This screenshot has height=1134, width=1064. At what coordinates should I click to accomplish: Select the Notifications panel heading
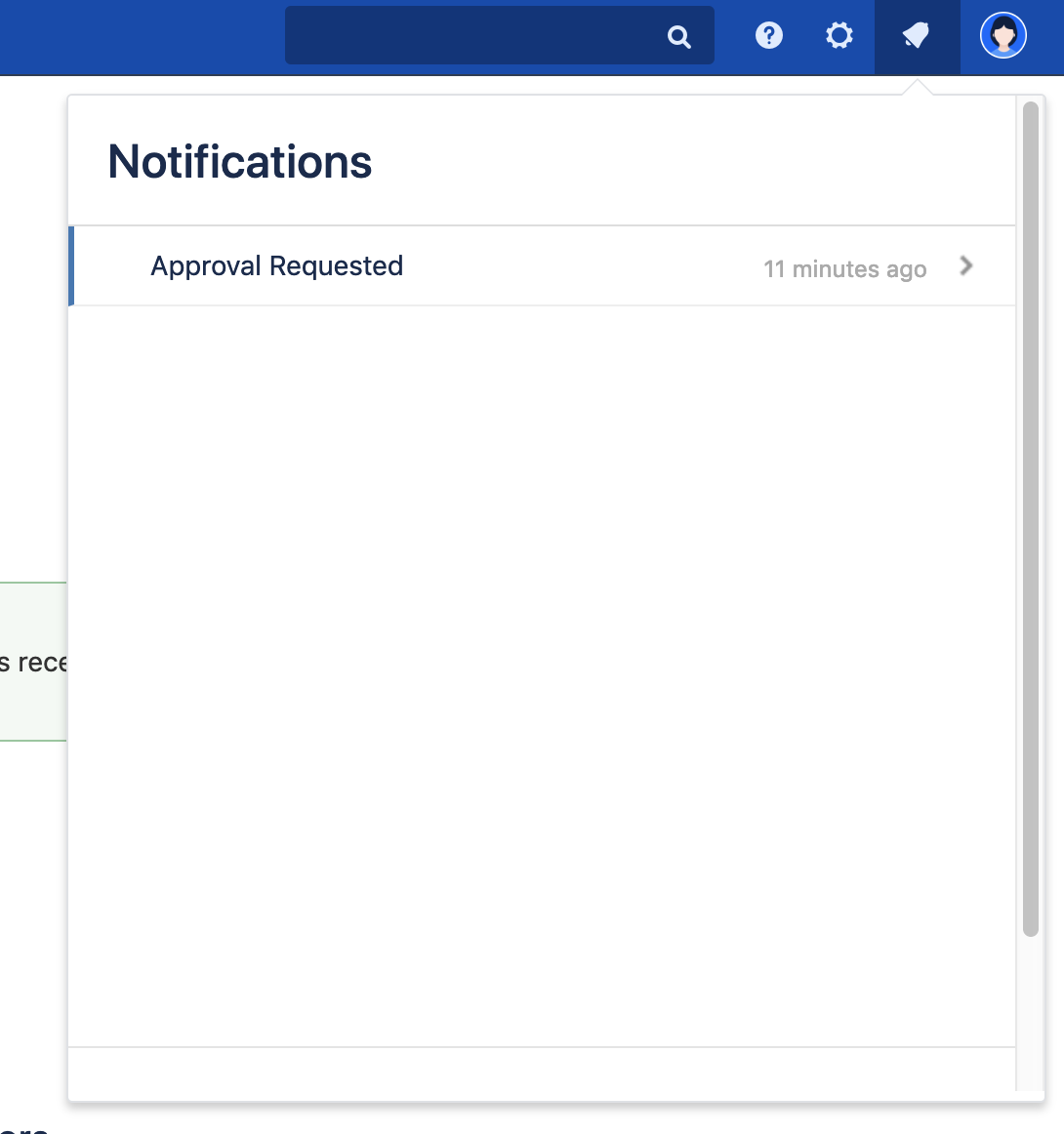[240, 162]
